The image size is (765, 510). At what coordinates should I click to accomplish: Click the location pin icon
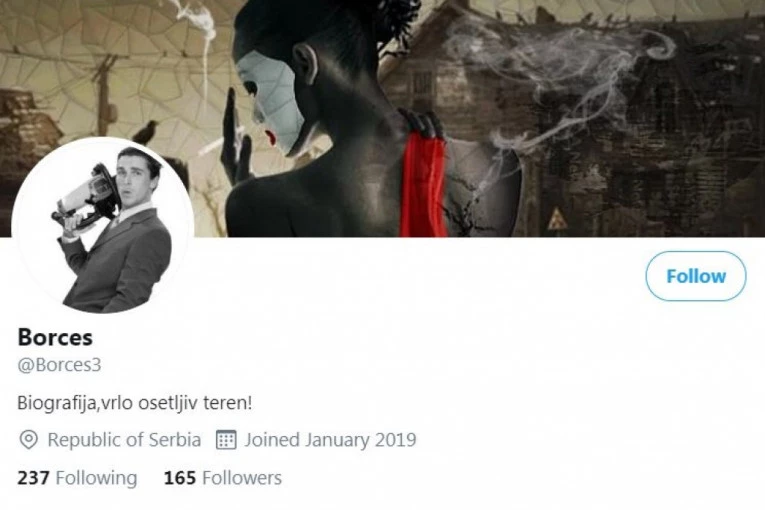click(x=28, y=440)
